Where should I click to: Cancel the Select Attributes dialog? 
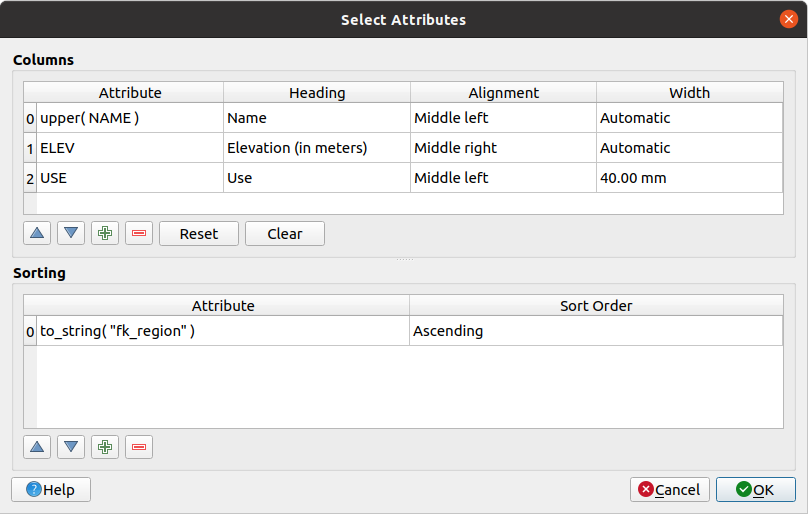pyautogui.click(x=670, y=489)
